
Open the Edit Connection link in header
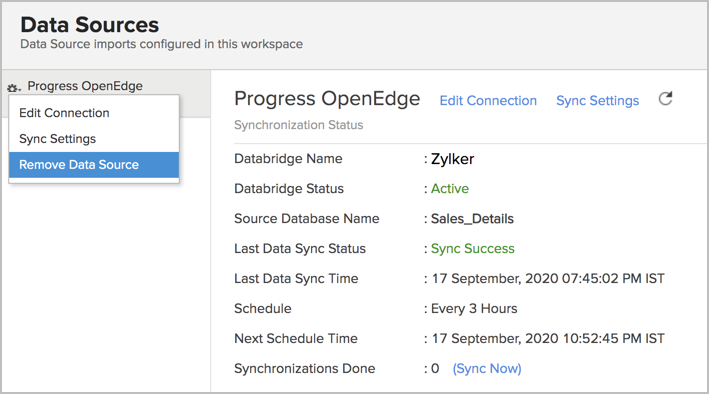tap(488, 100)
